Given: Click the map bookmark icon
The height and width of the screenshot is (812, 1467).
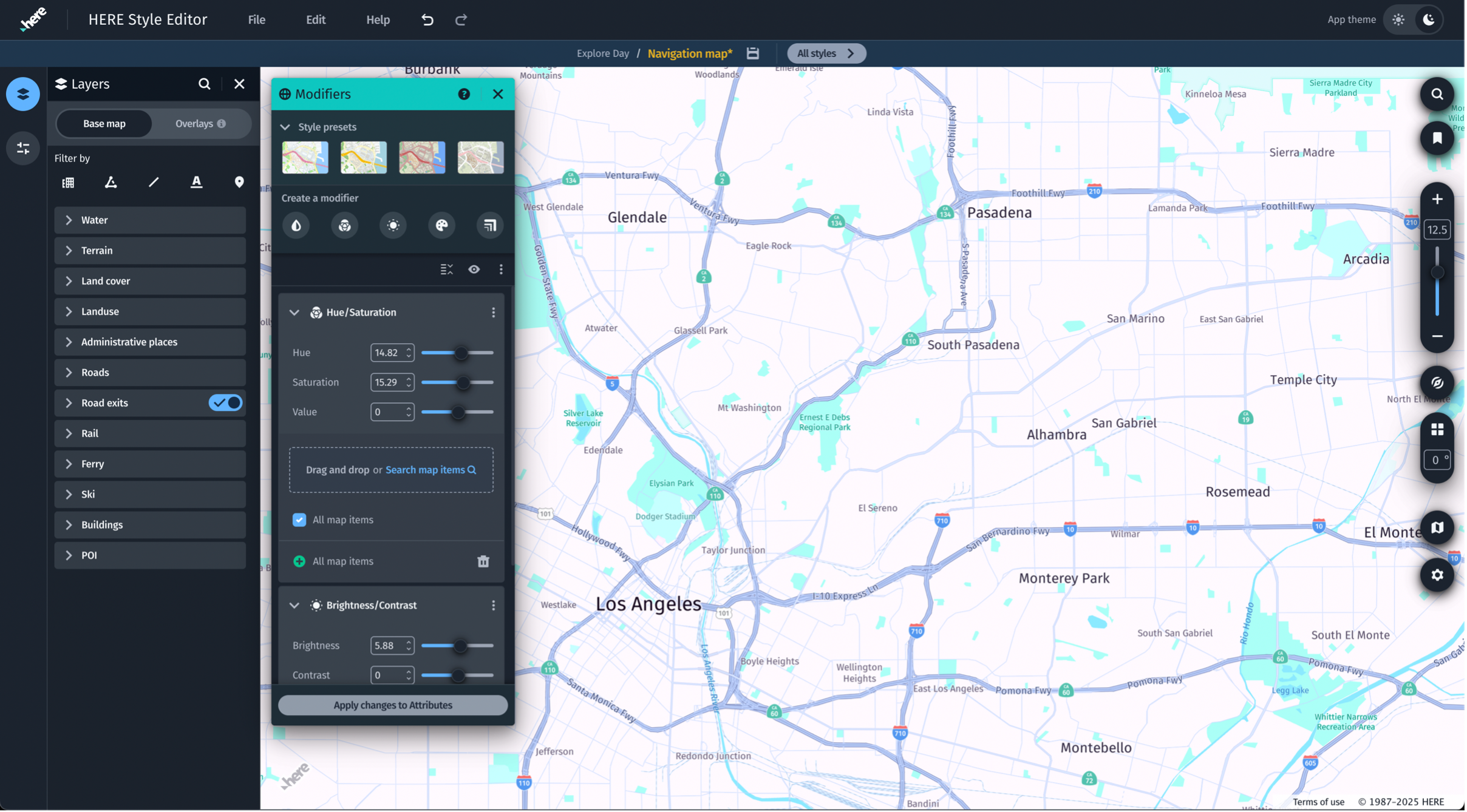Looking at the screenshot, I should (1437, 138).
